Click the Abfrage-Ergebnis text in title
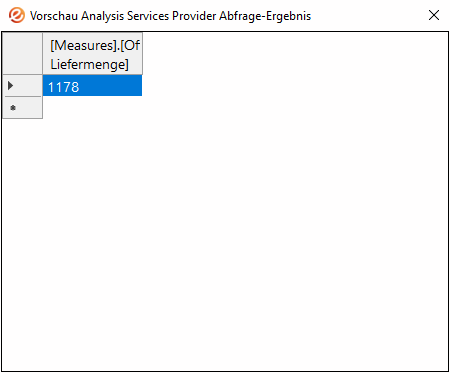 pos(265,16)
